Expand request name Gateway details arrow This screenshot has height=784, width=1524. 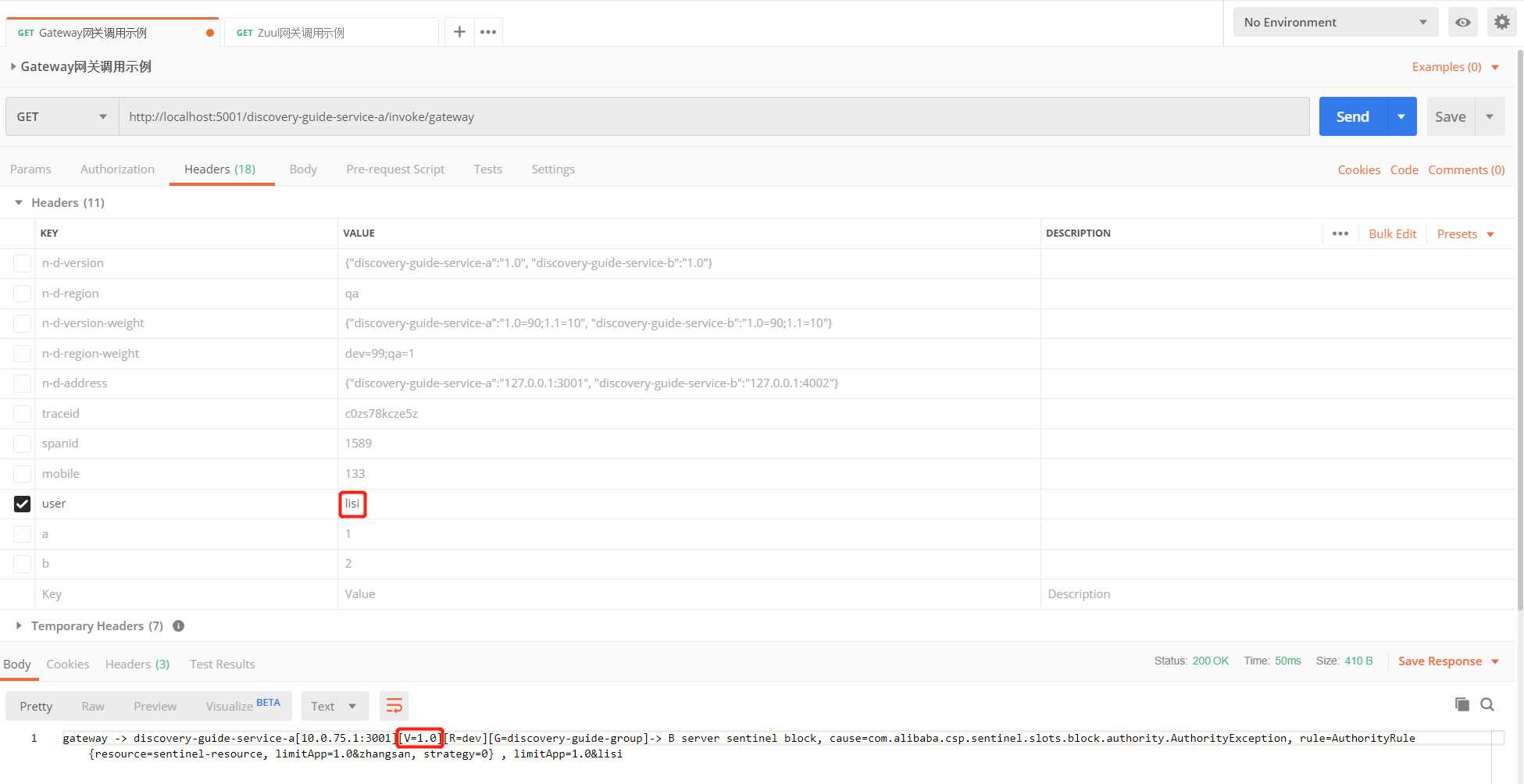click(13, 66)
